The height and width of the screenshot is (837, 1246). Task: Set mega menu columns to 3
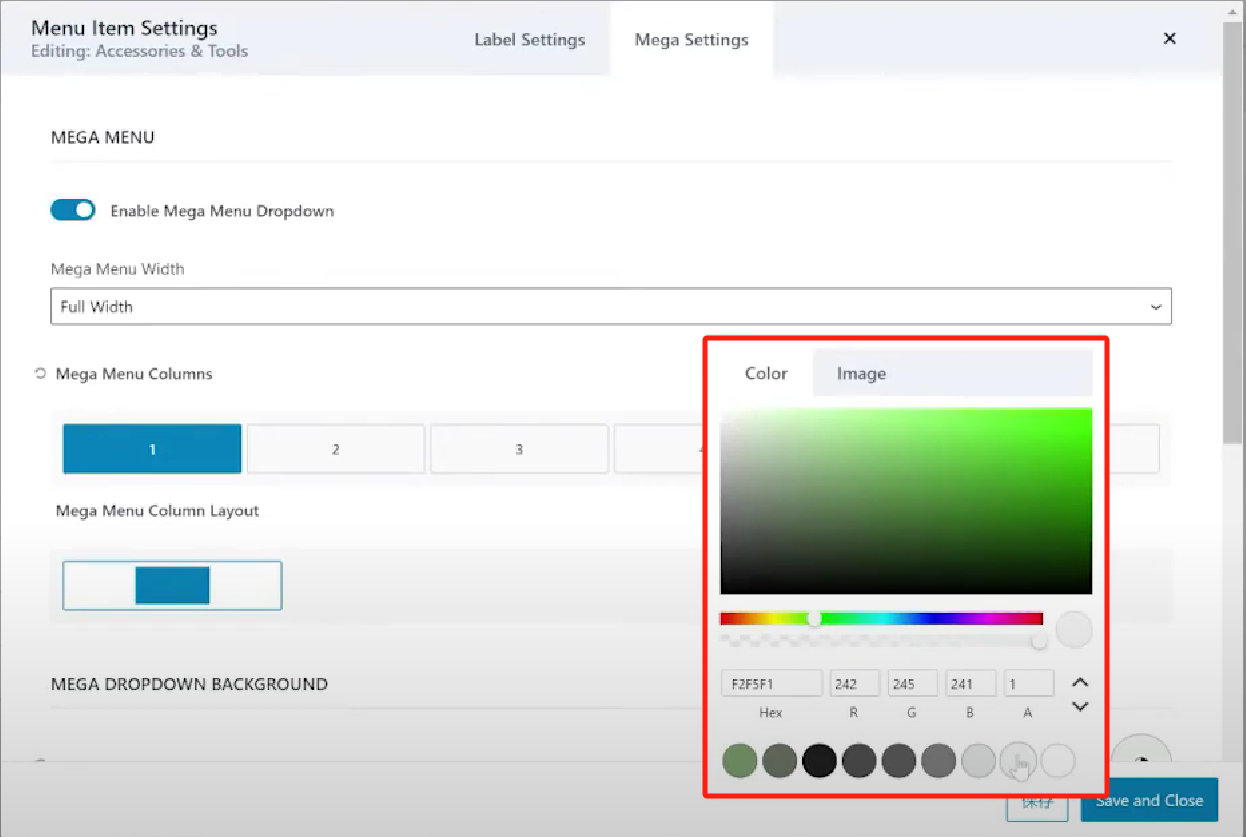click(x=518, y=449)
